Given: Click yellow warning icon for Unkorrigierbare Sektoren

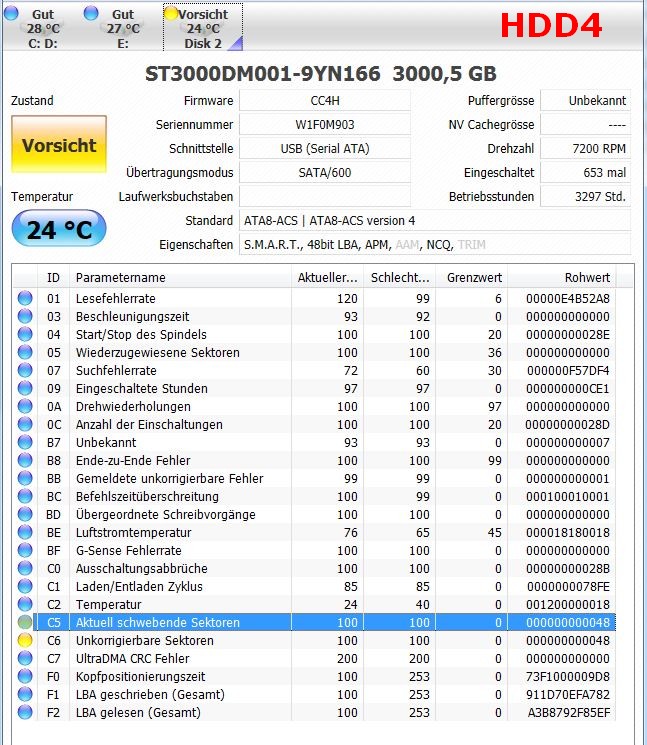Looking at the screenshot, I should 25,640.
